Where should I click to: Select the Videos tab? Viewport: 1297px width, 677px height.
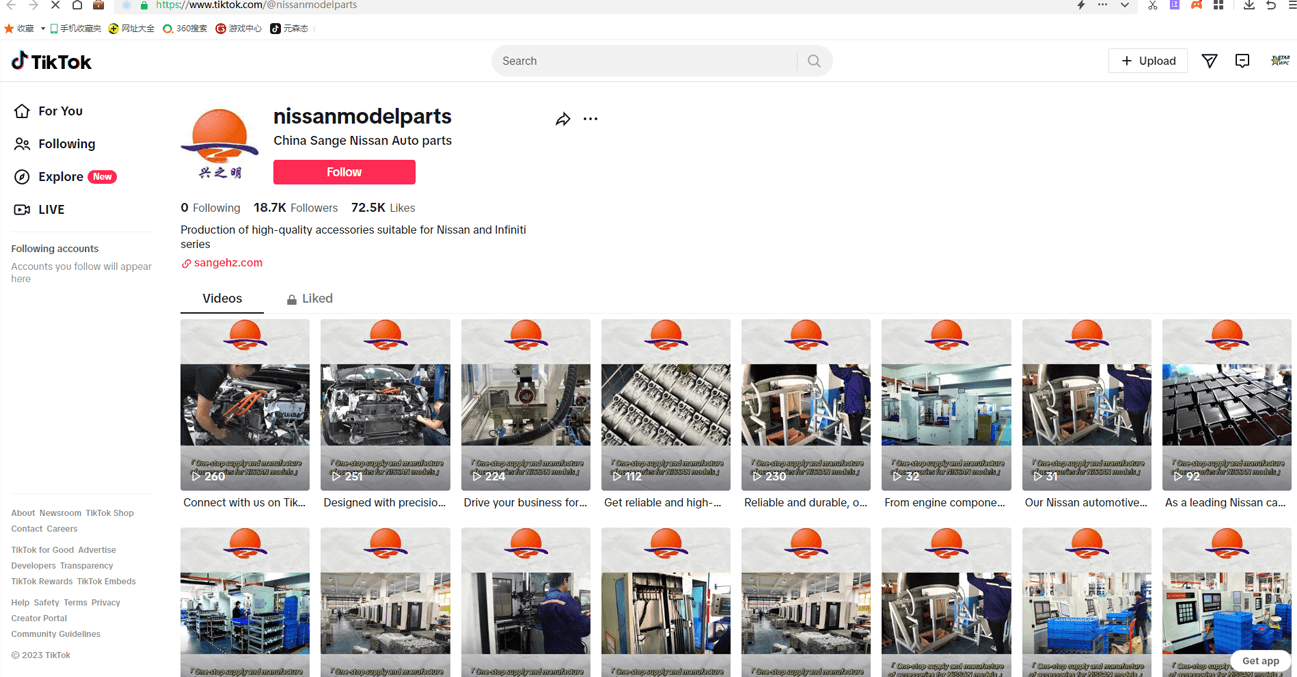tap(222, 299)
